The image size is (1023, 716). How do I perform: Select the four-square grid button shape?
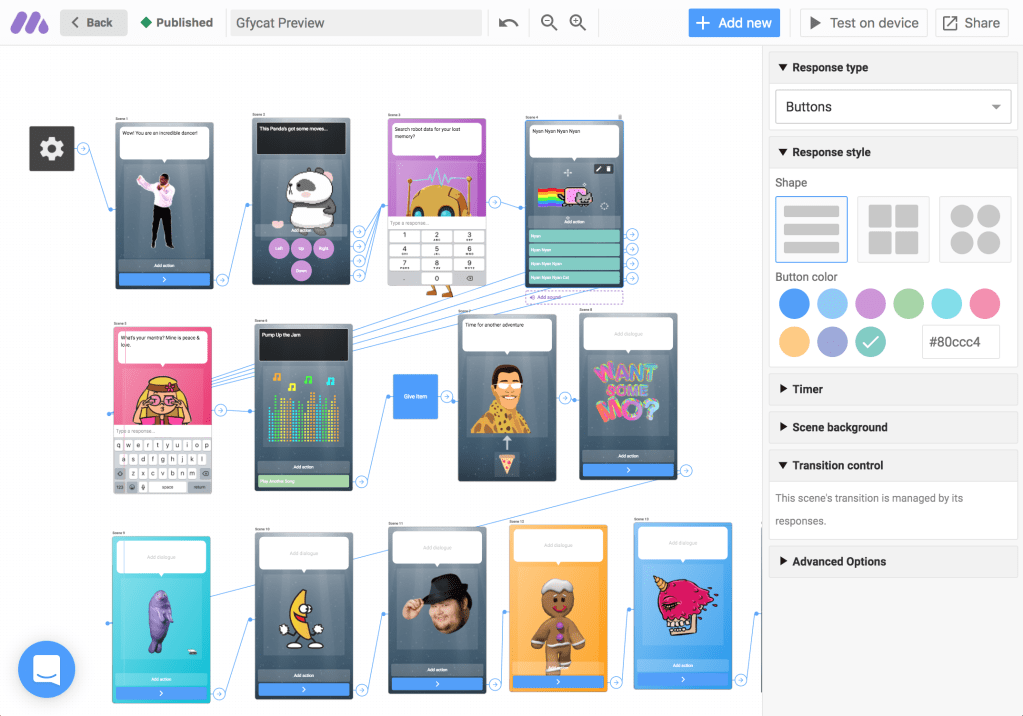pos(893,229)
